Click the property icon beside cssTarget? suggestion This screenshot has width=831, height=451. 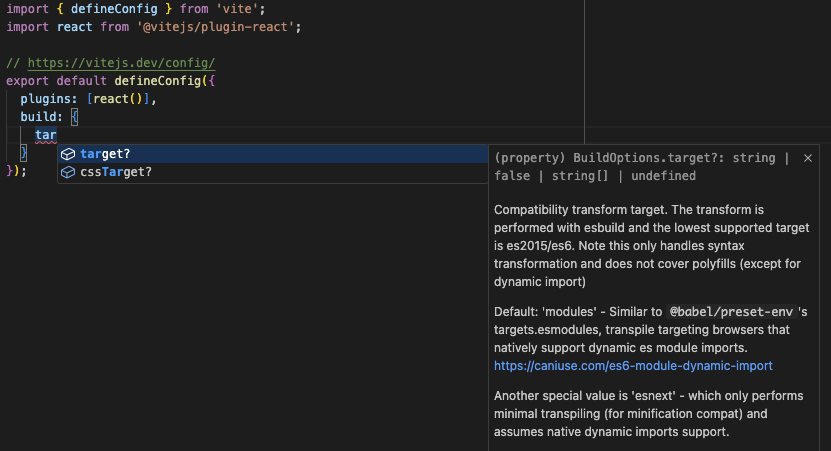tap(68, 172)
